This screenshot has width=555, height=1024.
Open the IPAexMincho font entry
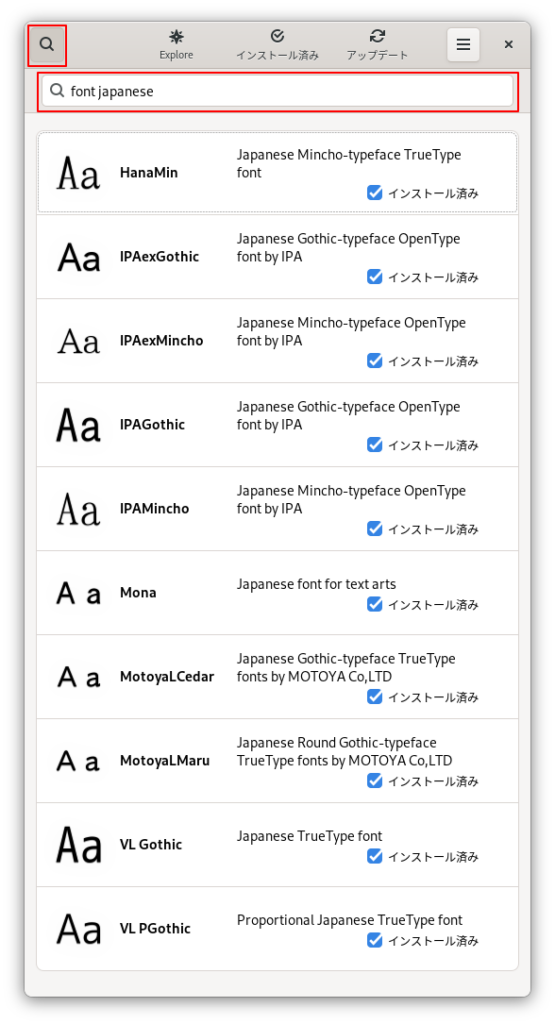(x=278, y=341)
